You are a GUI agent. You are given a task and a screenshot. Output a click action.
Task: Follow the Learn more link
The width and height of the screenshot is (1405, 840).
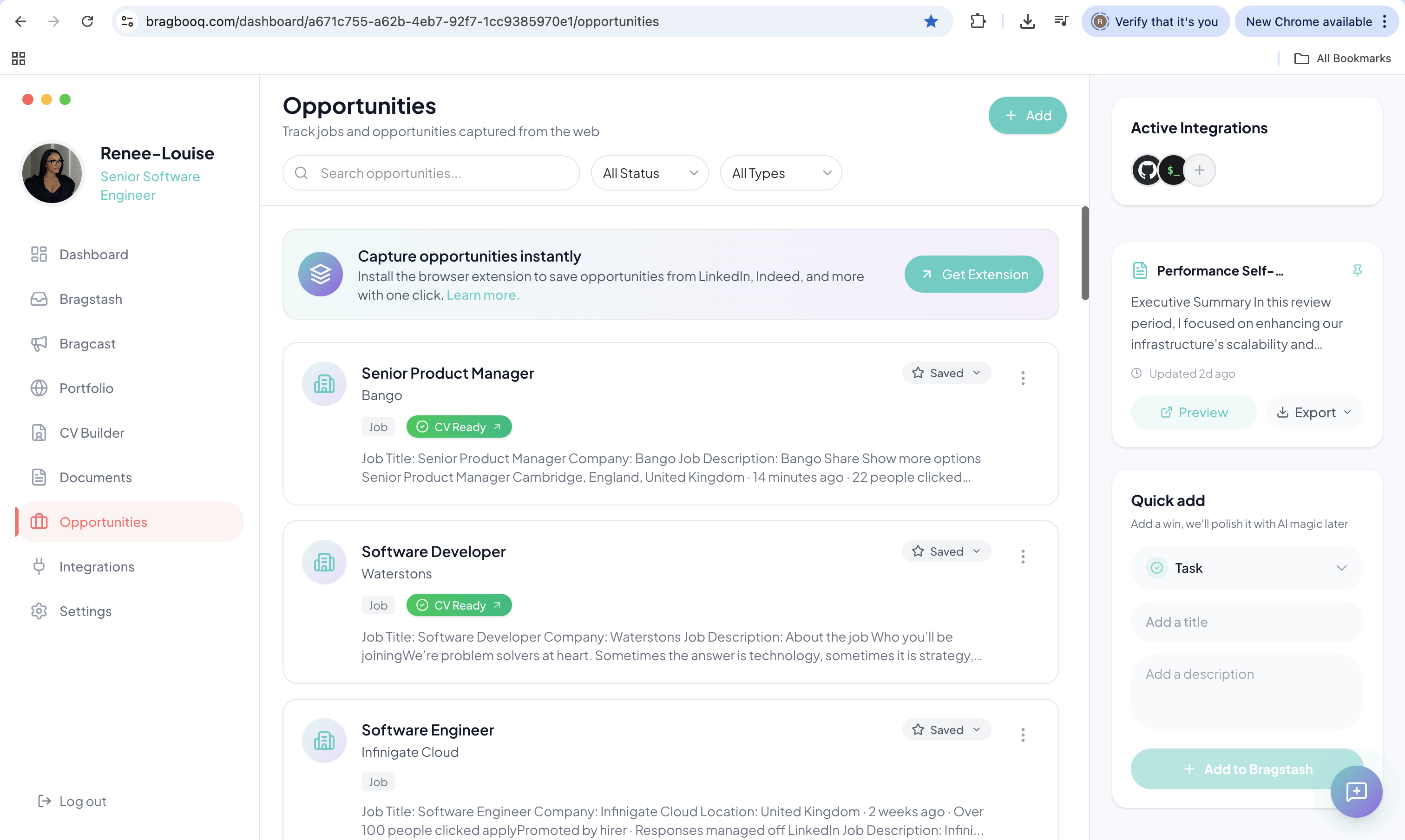(x=482, y=295)
